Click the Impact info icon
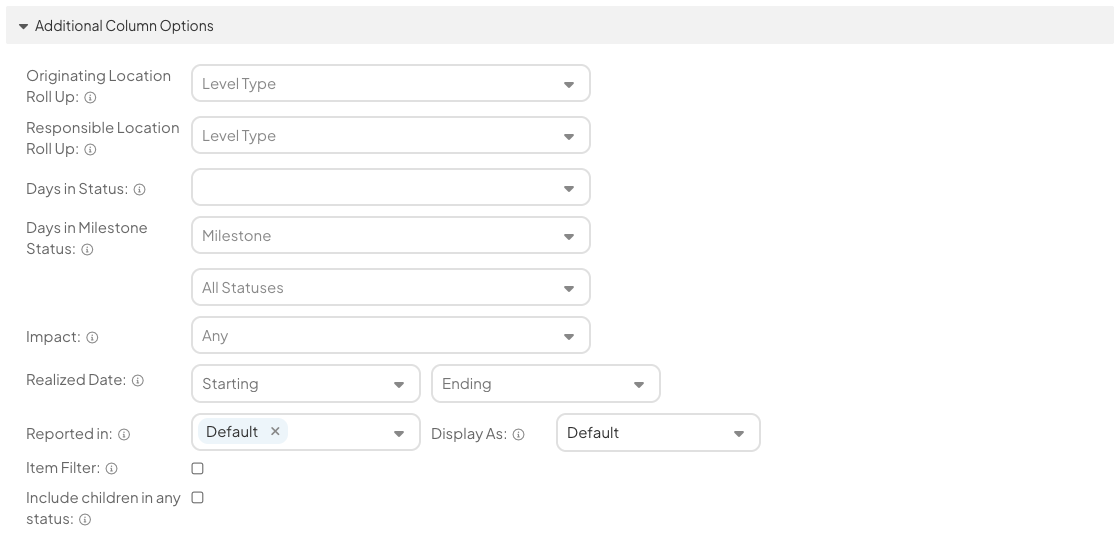Screen dimensions: 1119x541 (x=92, y=338)
